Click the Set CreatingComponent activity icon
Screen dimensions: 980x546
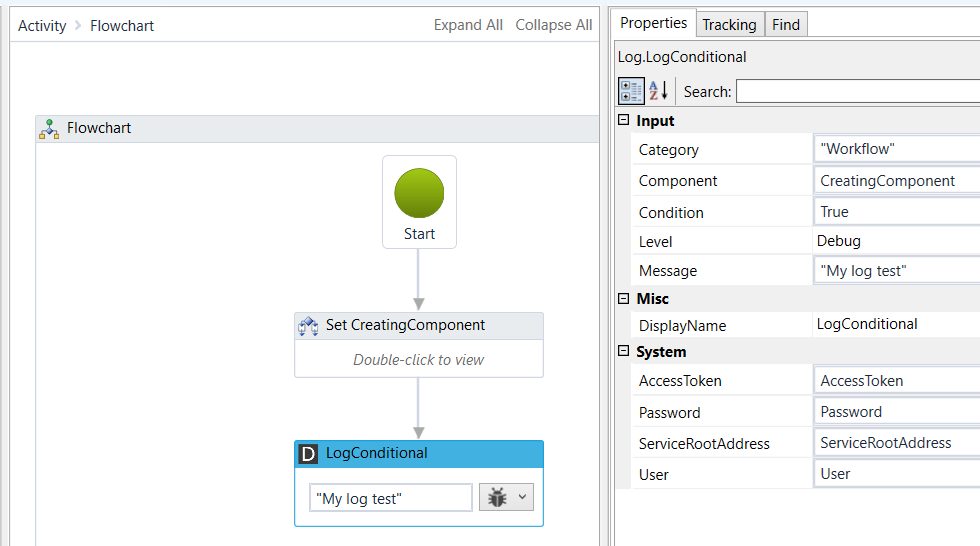point(308,325)
